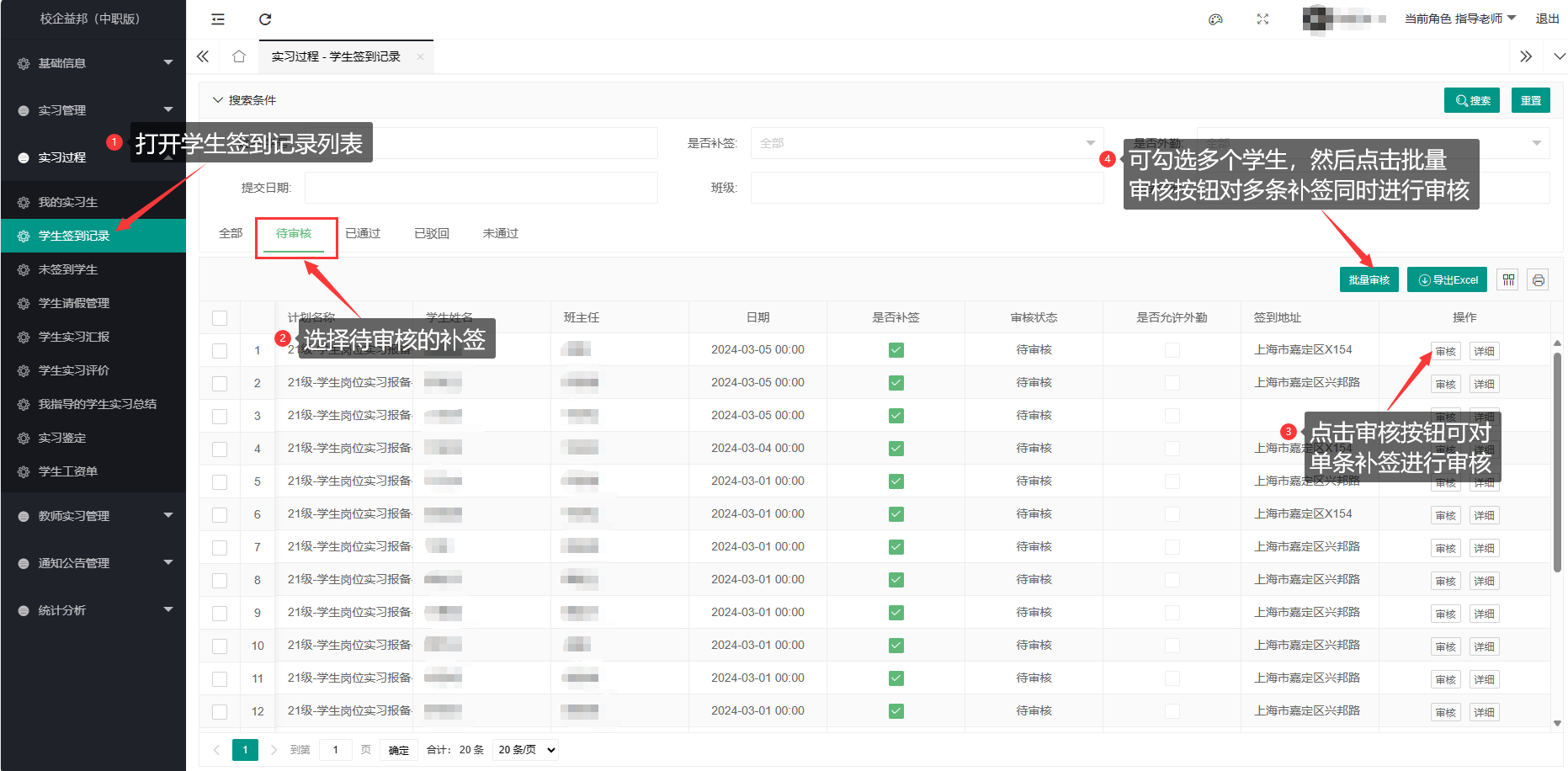This screenshot has width=1568, height=771.
Task: Collapse the sidebar with the menu fold icon
Action: pyautogui.click(x=218, y=19)
